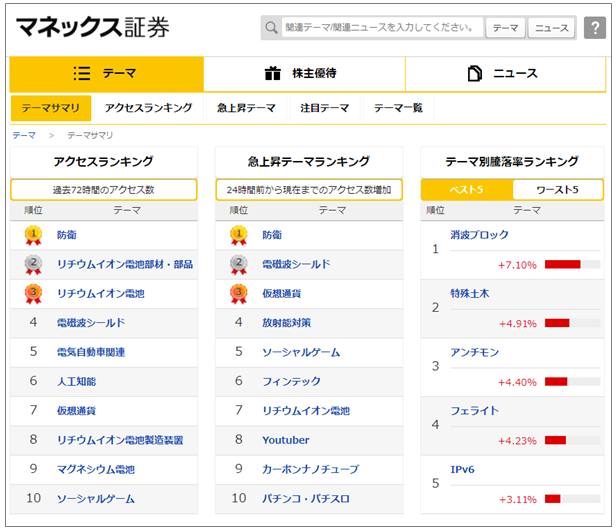
Task: Switch to the ニュース main tab
Action: pos(506,74)
